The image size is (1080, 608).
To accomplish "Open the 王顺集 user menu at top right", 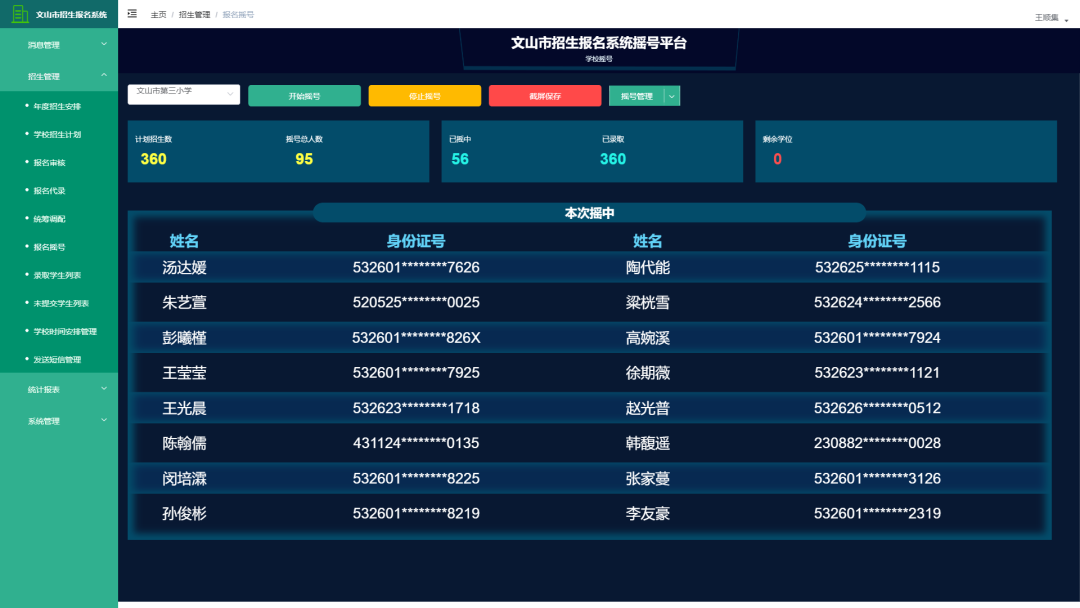I will [x=1048, y=14].
